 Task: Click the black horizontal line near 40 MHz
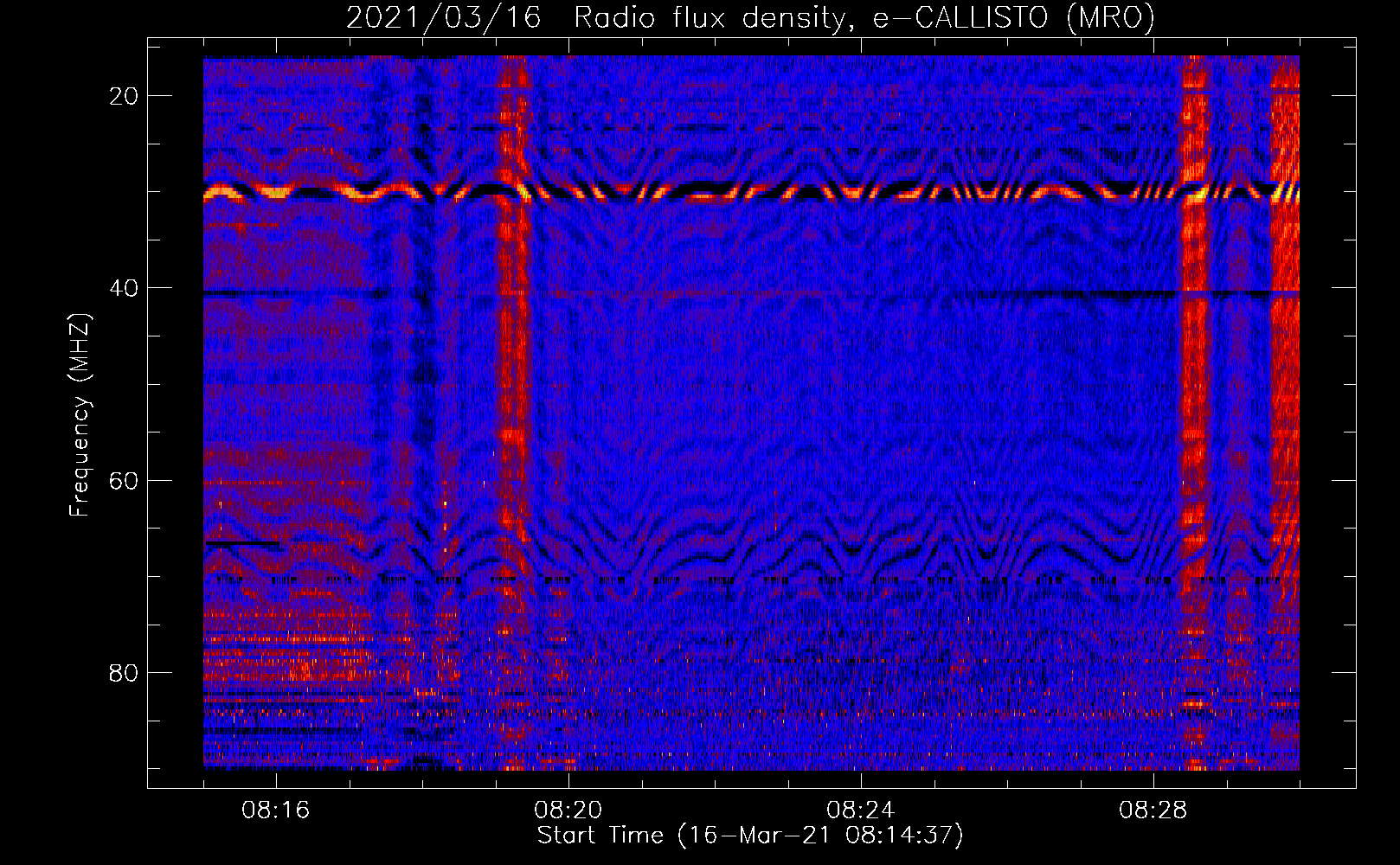point(751,294)
